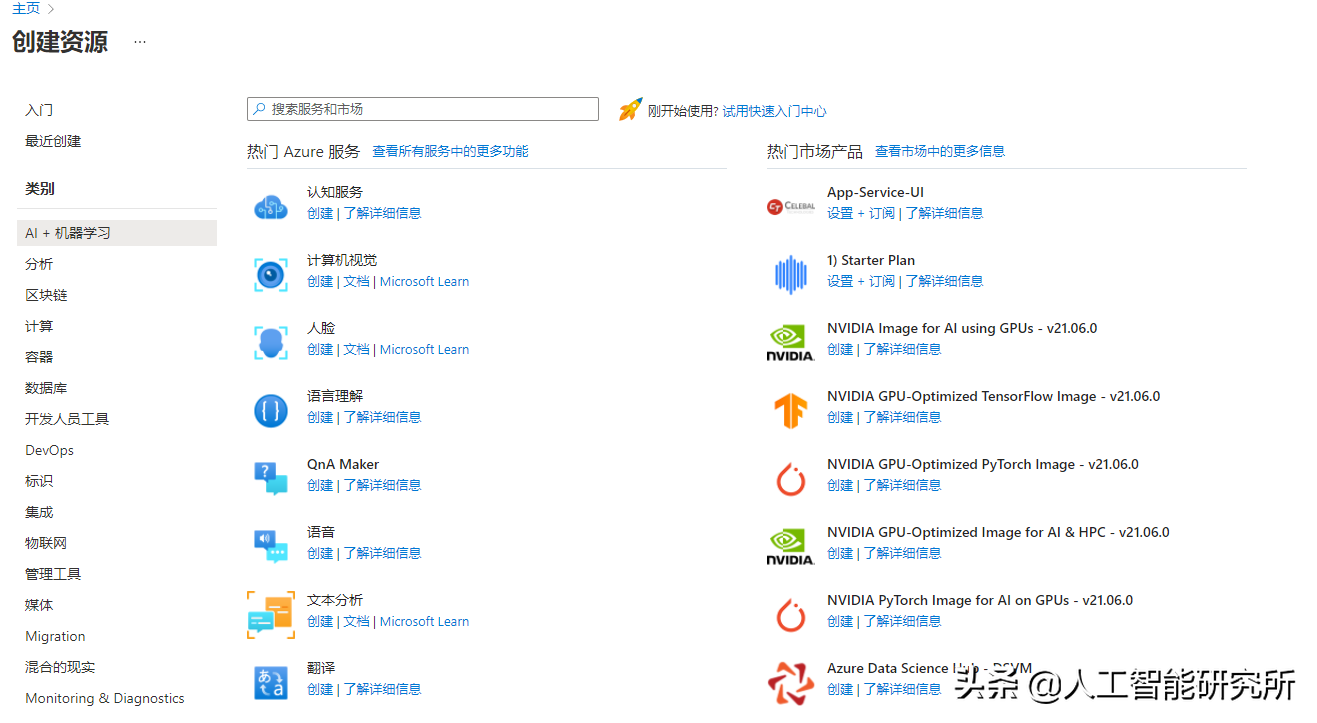Go back to the 主页 breadcrumb
This screenshot has height=723, width=1317.
tap(26, 8)
